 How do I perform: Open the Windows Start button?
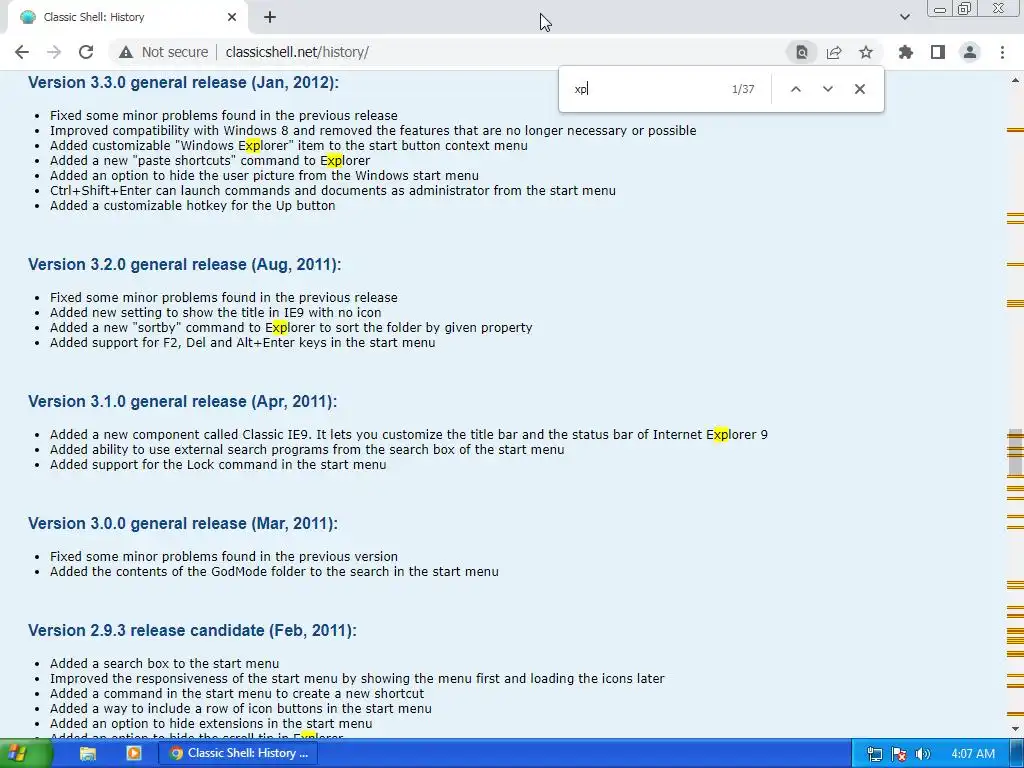26,754
